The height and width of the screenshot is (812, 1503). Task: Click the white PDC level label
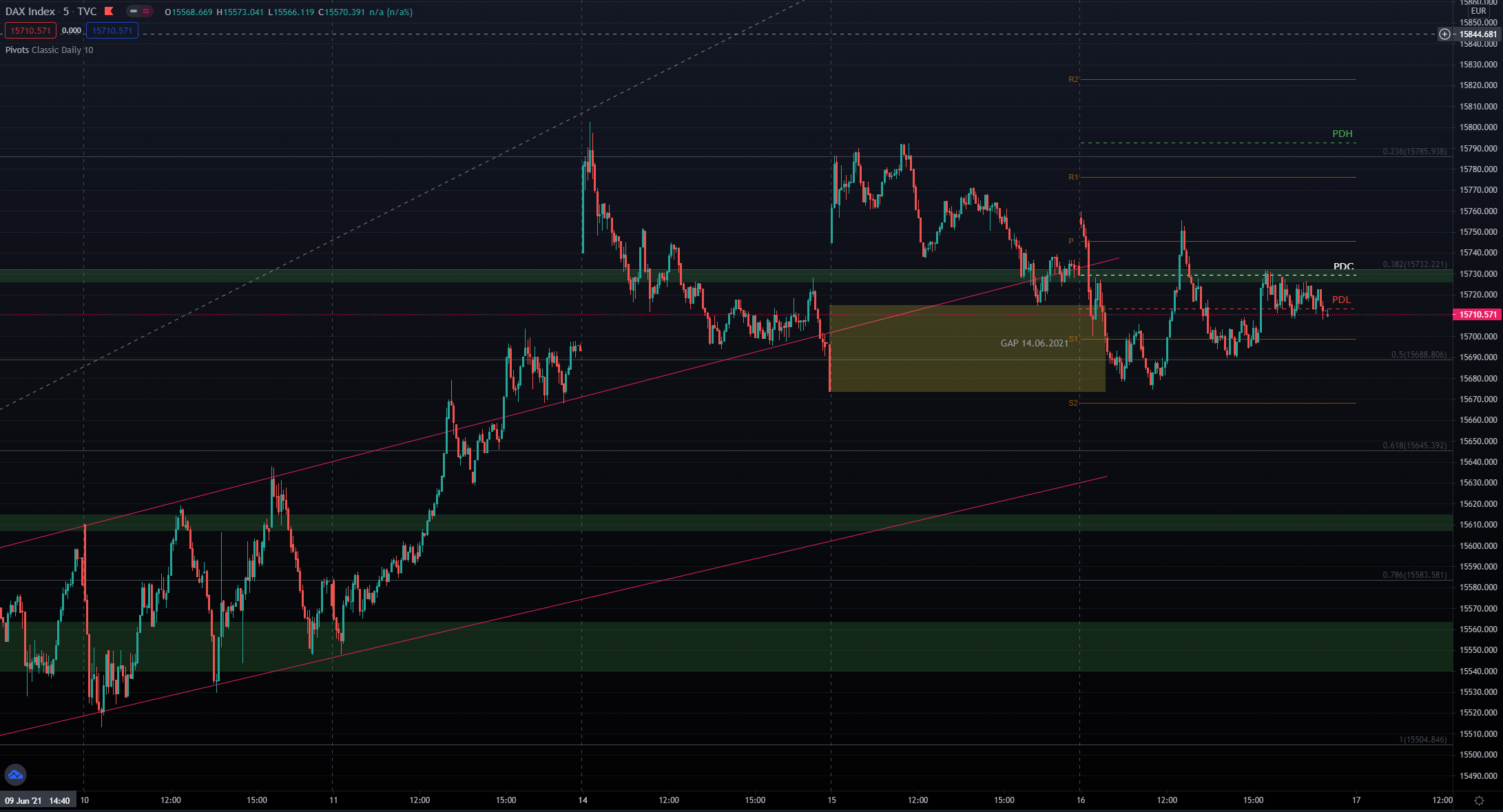tap(1343, 267)
